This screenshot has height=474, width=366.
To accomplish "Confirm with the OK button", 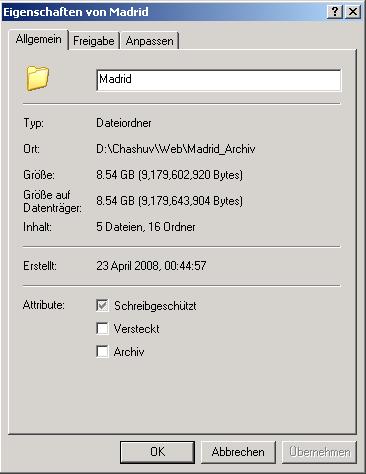I will pos(157,452).
